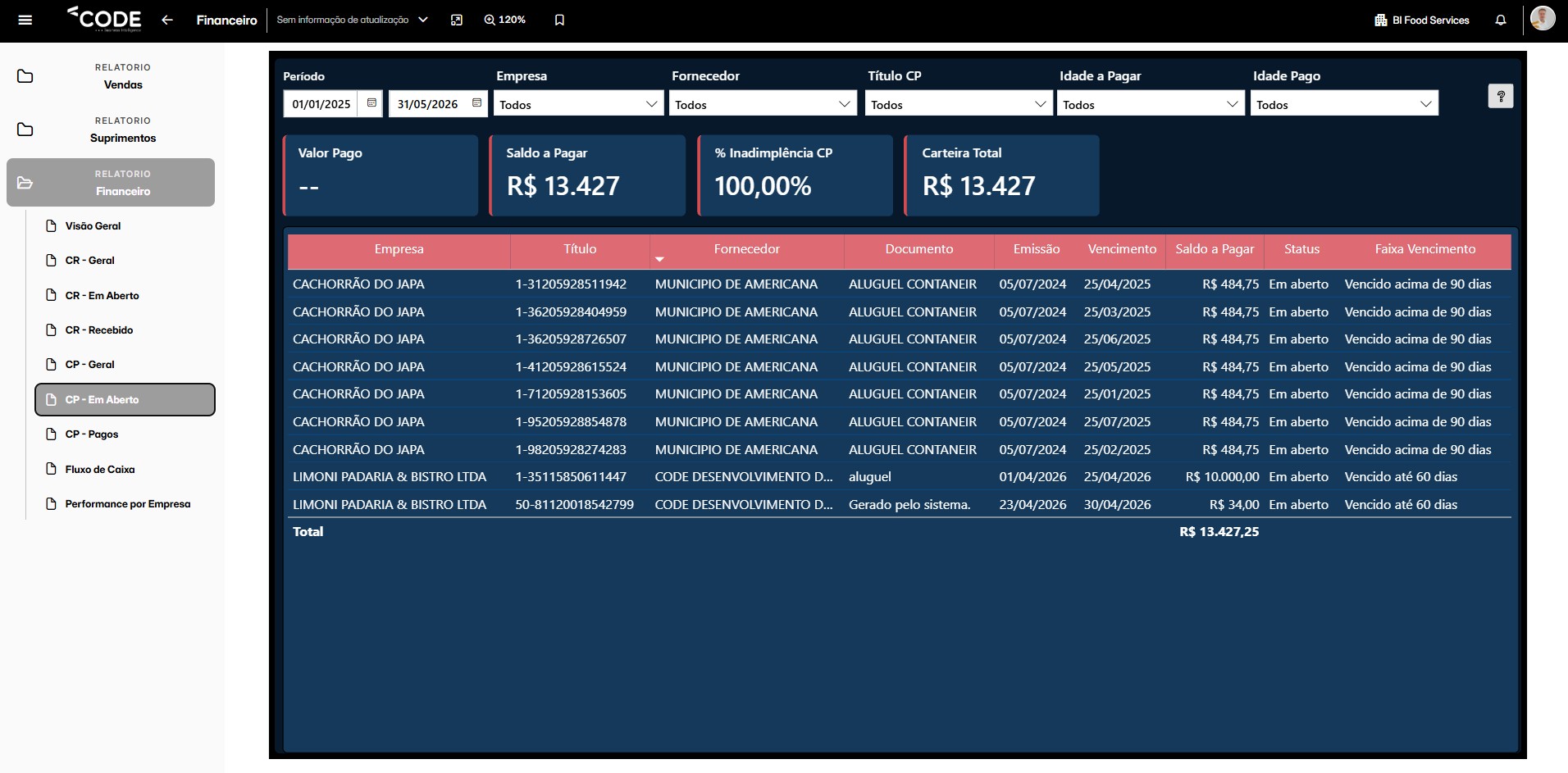
Task: Go to CR - Geral page
Action: [90, 260]
